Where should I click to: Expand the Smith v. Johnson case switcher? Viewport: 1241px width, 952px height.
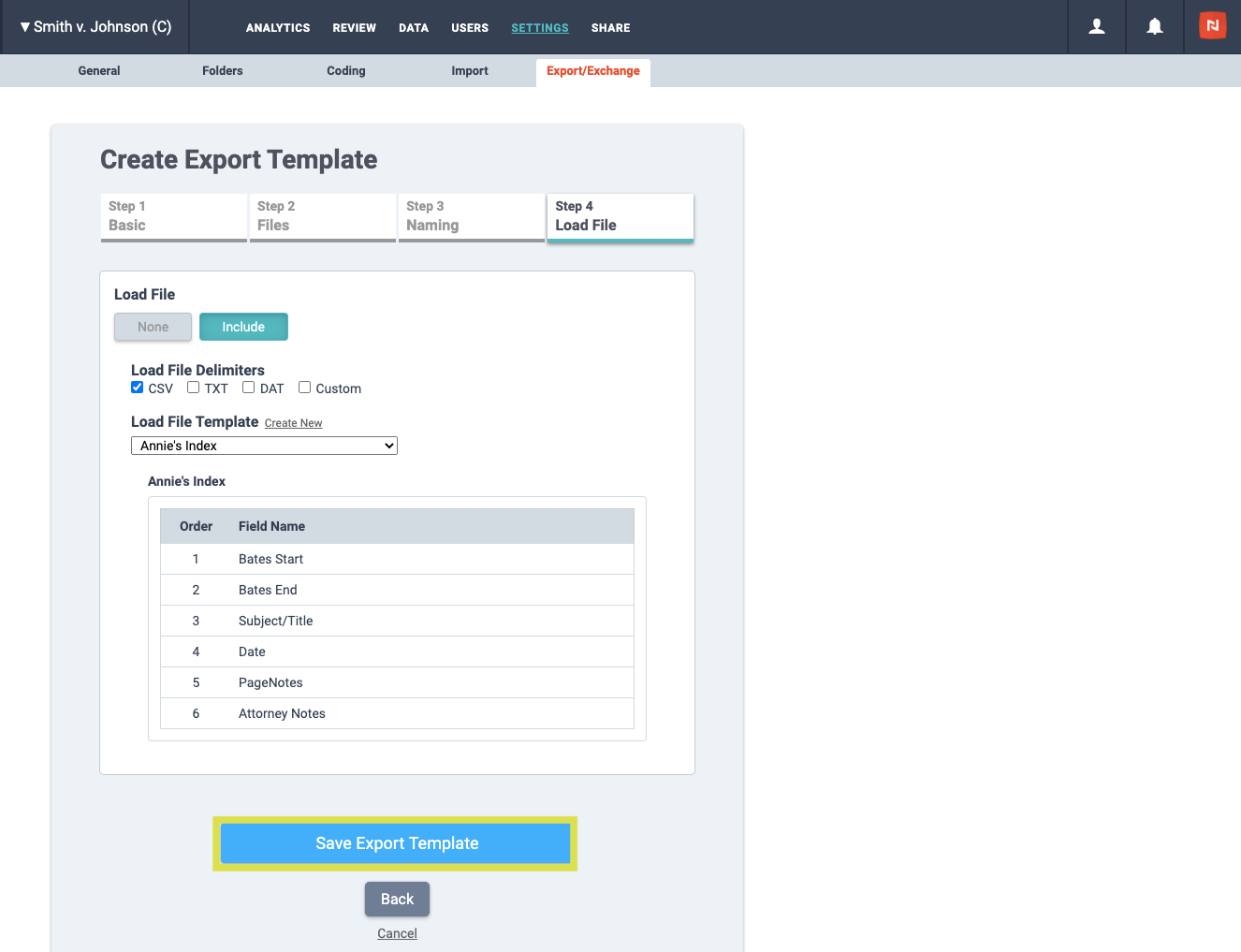tap(95, 27)
